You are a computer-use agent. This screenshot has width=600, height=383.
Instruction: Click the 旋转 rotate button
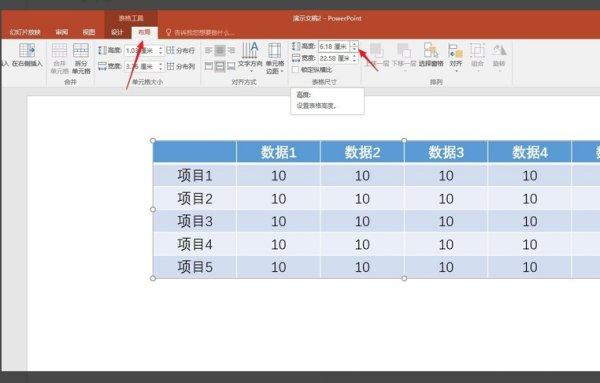[499, 57]
